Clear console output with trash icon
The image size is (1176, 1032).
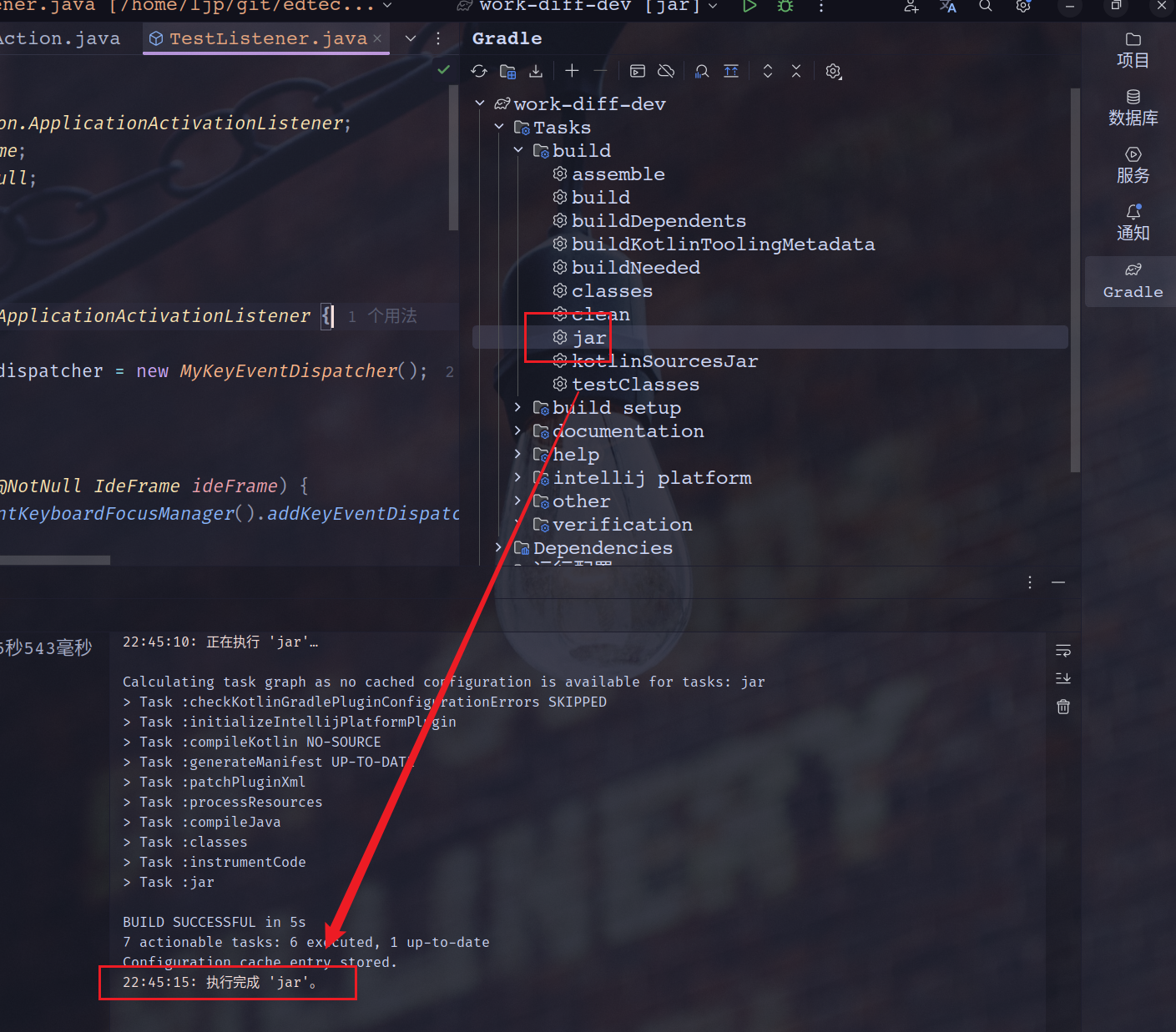click(x=1063, y=707)
